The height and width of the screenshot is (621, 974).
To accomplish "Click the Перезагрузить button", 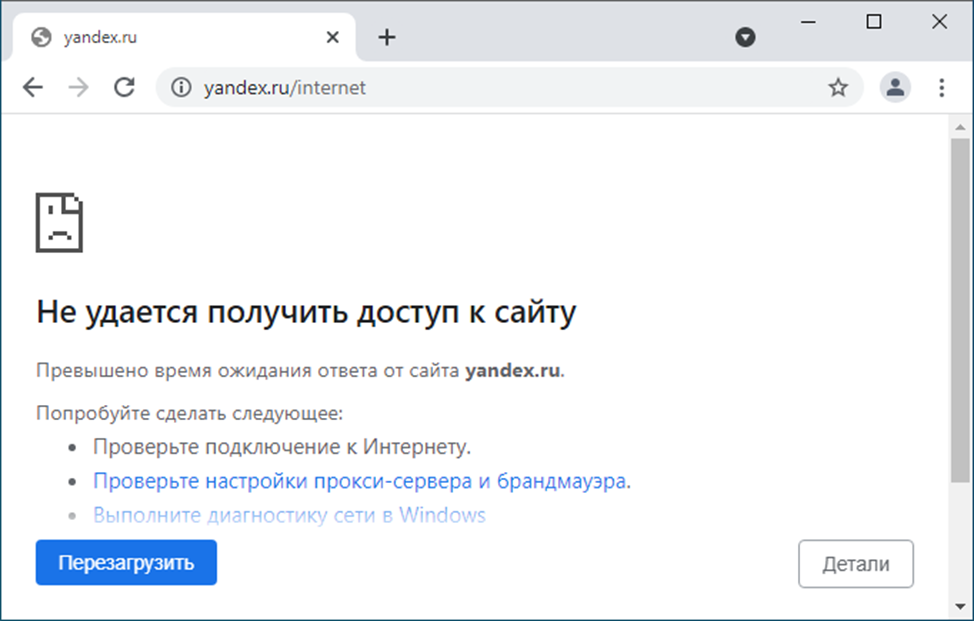I will click(126, 563).
